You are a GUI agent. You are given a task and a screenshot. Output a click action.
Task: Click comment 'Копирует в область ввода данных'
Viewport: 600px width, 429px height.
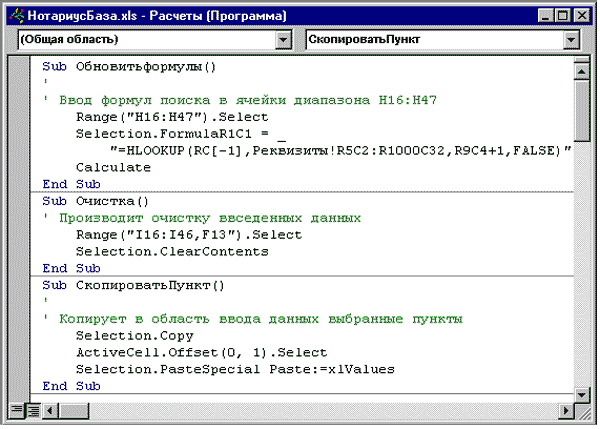[189, 319]
